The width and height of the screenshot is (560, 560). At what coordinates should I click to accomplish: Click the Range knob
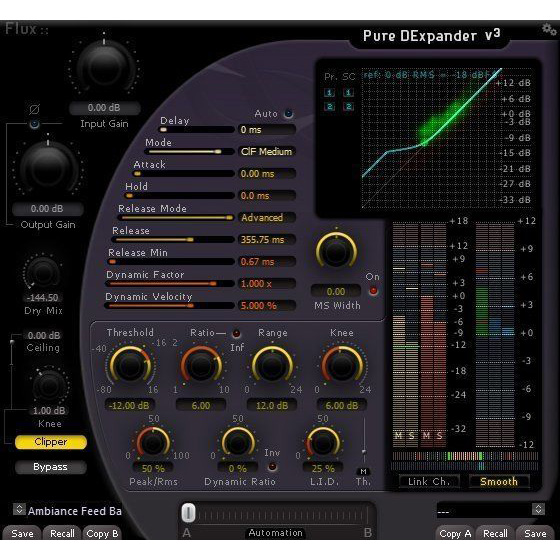272,365
